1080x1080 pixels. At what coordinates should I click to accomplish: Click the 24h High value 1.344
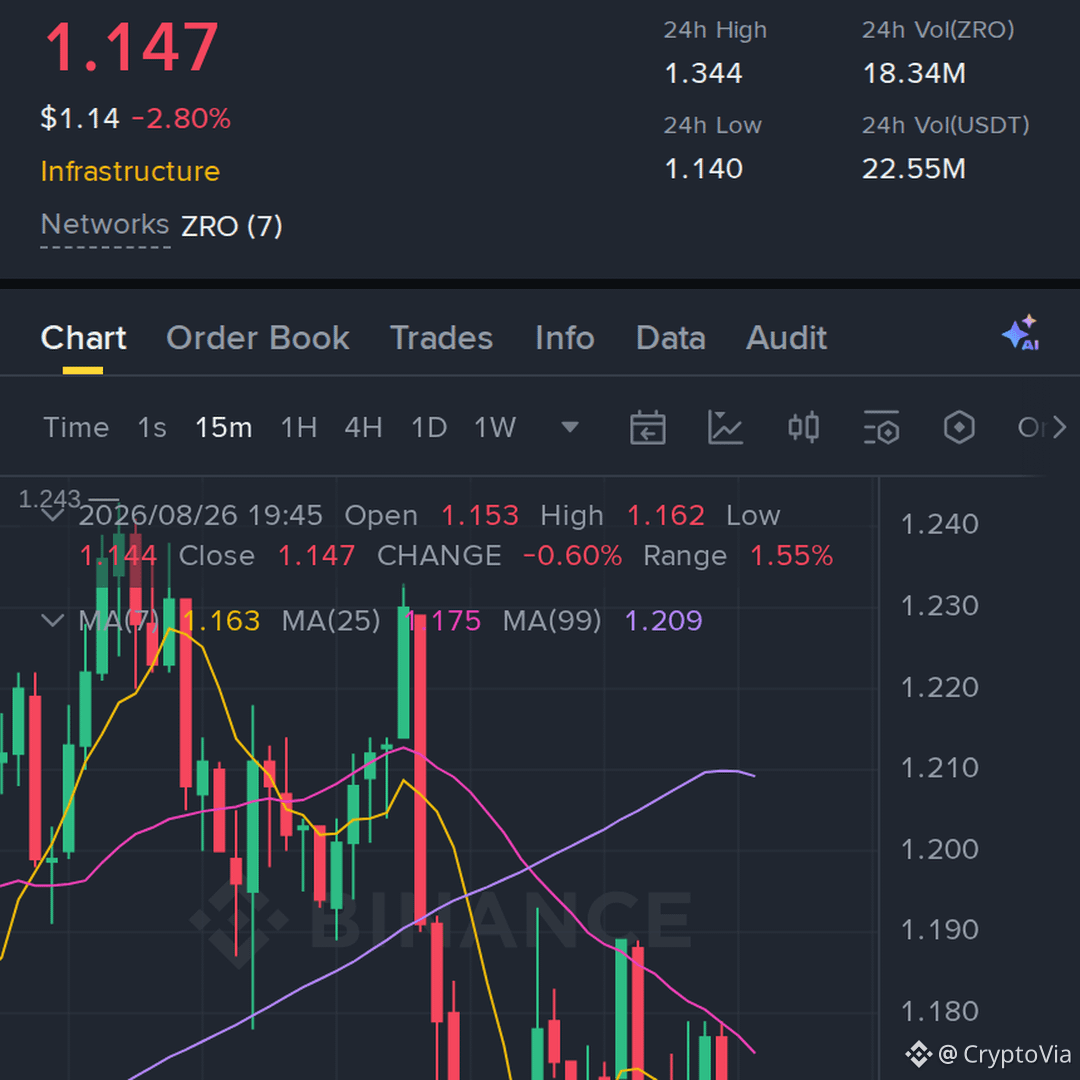703,73
